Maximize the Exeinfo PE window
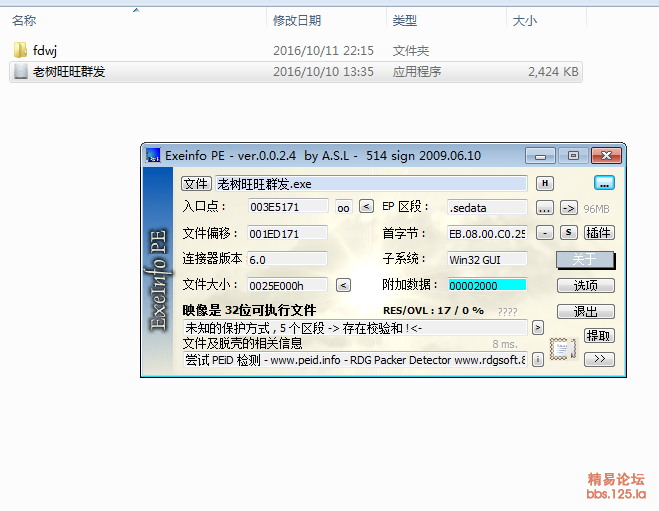The height and width of the screenshot is (511, 659). pos(573,156)
